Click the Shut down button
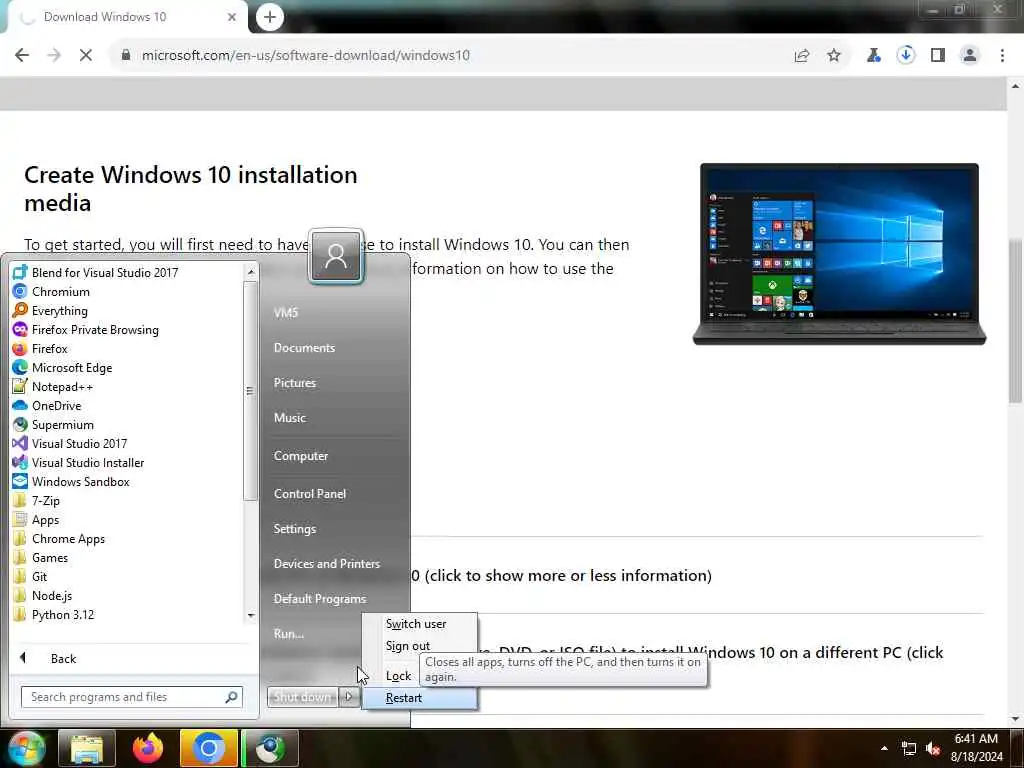The width and height of the screenshot is (1024, 768). click(302, 697)
